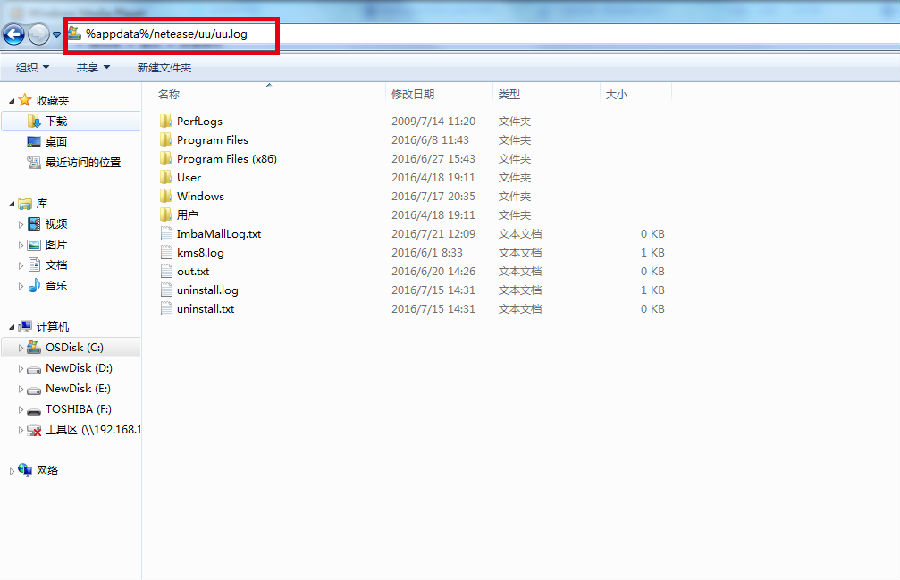Click the 新建文件夹 button
The height and width of the screenshot is (580, 900).
click(x=164, y=67)
